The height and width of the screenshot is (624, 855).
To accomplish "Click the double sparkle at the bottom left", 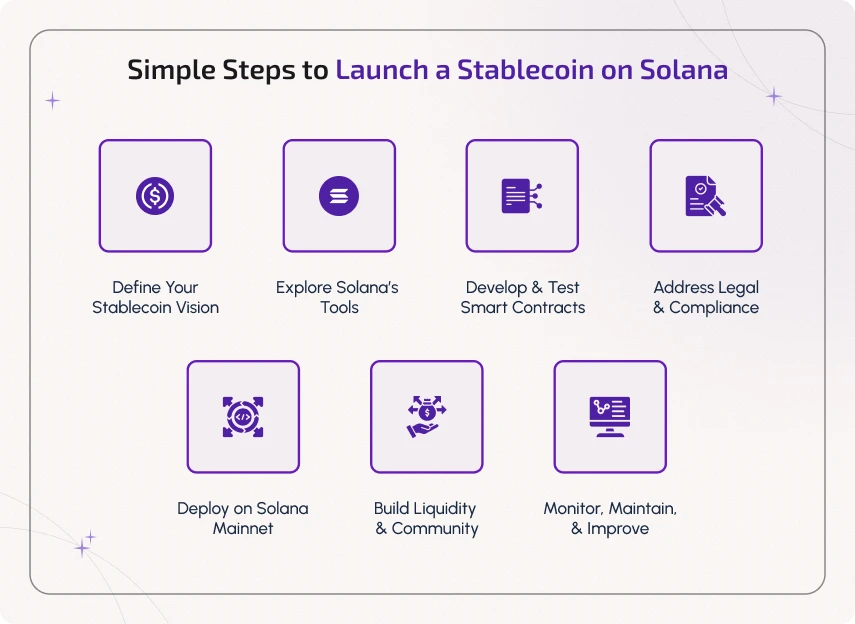I will tap(85, 543).
